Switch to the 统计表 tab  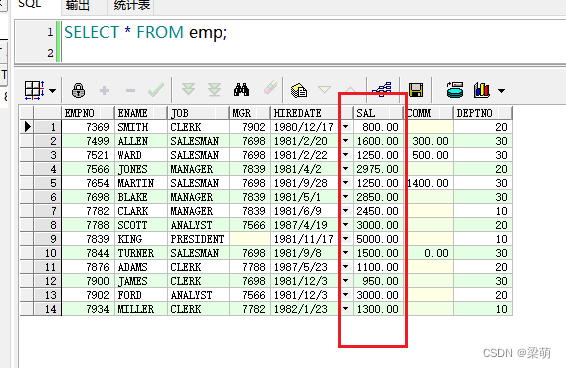click(x=131, y=5)
